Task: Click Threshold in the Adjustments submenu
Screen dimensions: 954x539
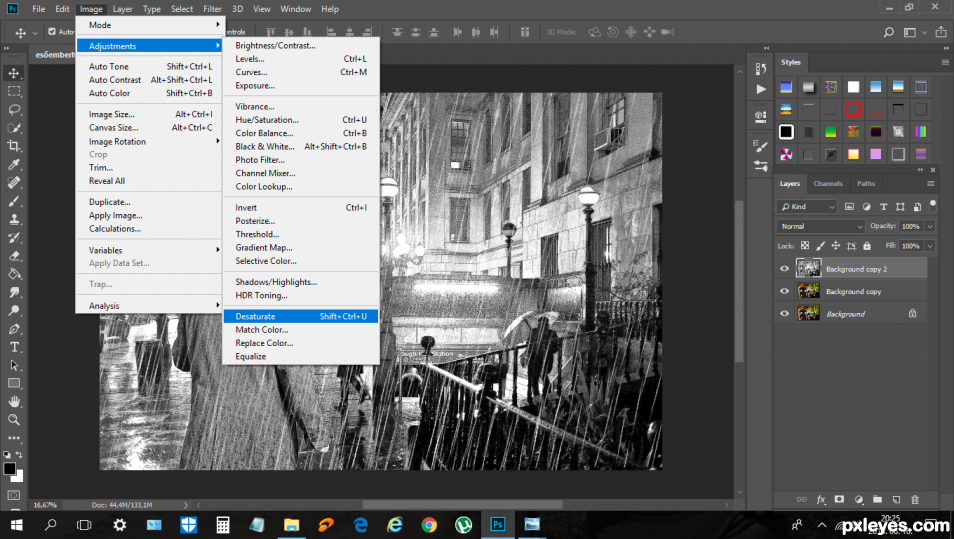Action: (x=301, y=234)
